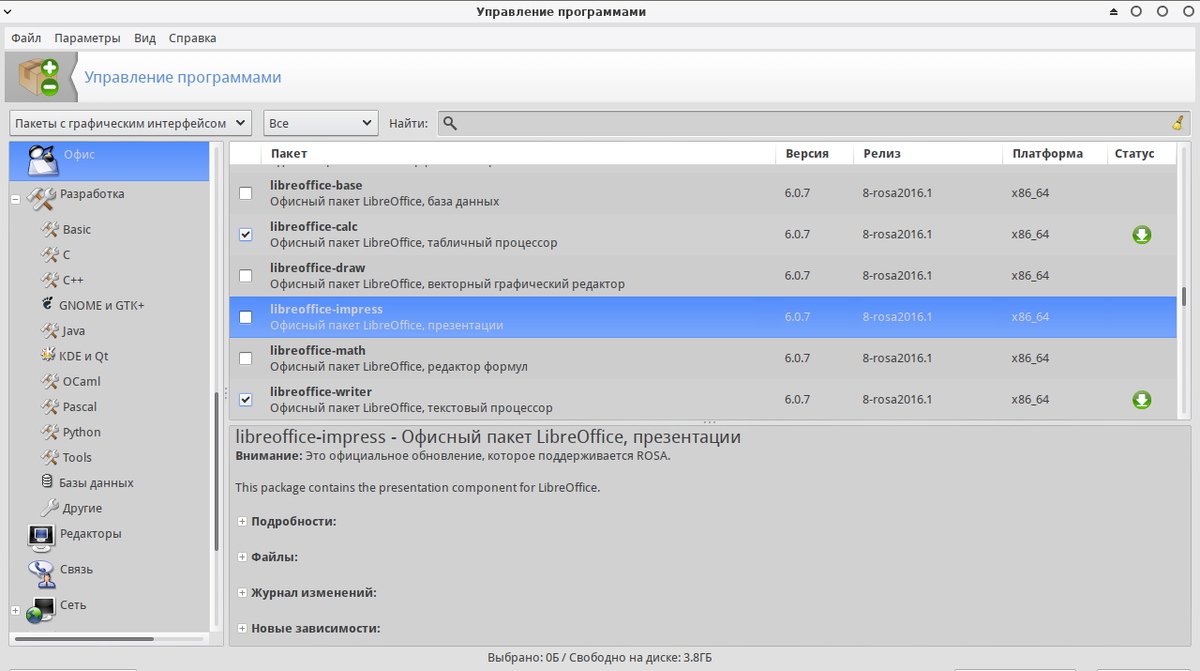Click the window roll-up arrow in title bar
Image resolution: width=1200 pixels, height=671 pixels.
(1114, 12)
